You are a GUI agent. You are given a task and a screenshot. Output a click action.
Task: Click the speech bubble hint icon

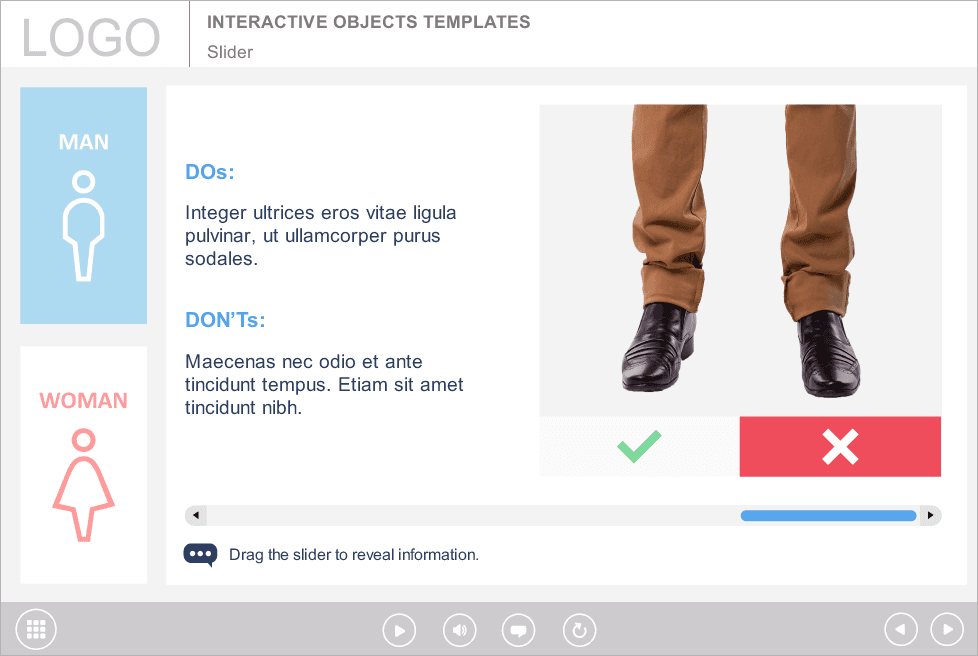click(x=200, y=554)
